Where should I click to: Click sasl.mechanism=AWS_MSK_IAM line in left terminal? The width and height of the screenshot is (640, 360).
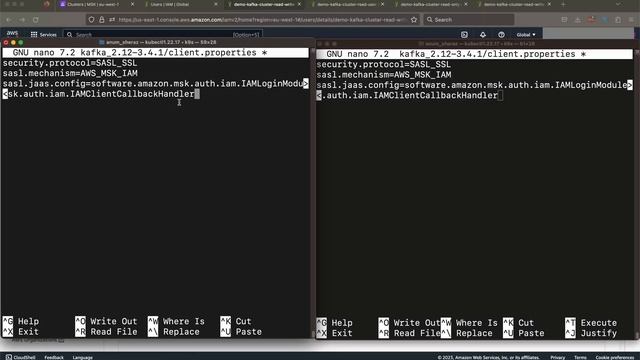click(70, 73)
